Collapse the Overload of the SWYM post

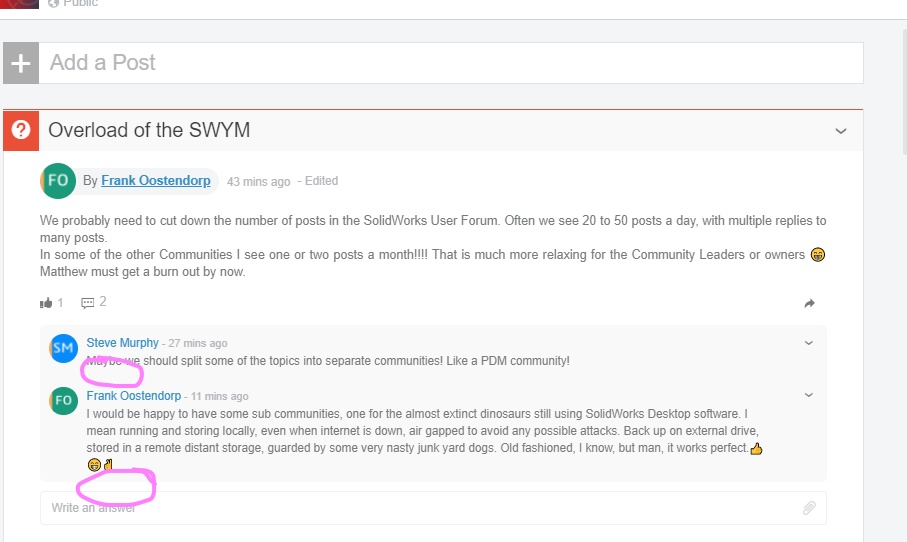[841, 131]
